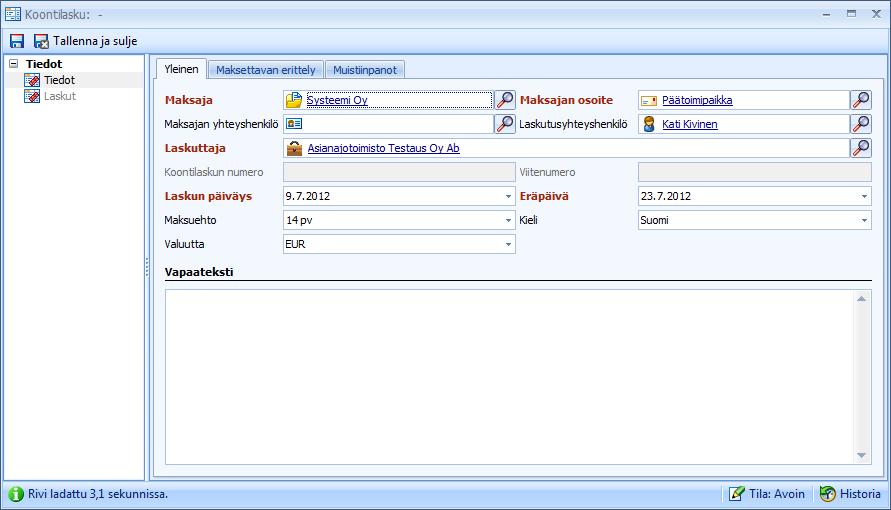The image size is (891, 510).
Task: Collapse the Tiedot tree root node
Action: [14, 64]
